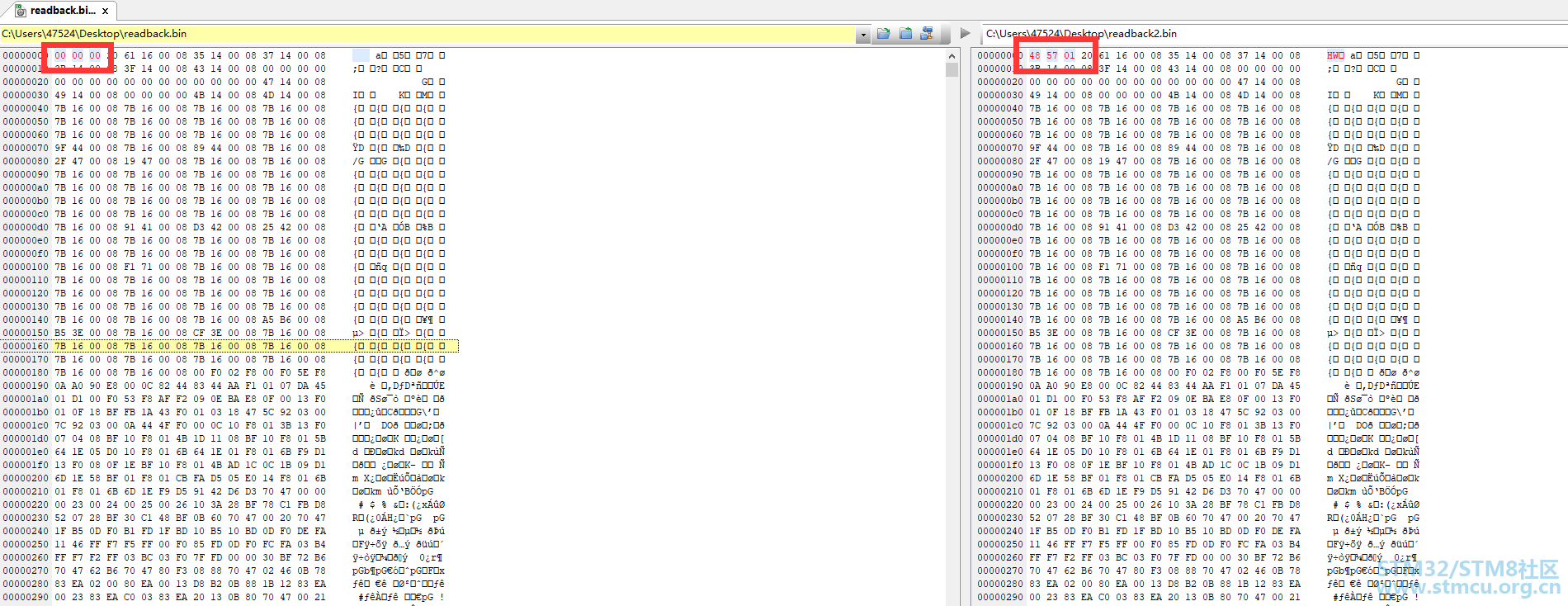Select offset 00000290 in the left pane
Screen dimensions: 1568x606
pyautogui.click(x=26, y=597)
